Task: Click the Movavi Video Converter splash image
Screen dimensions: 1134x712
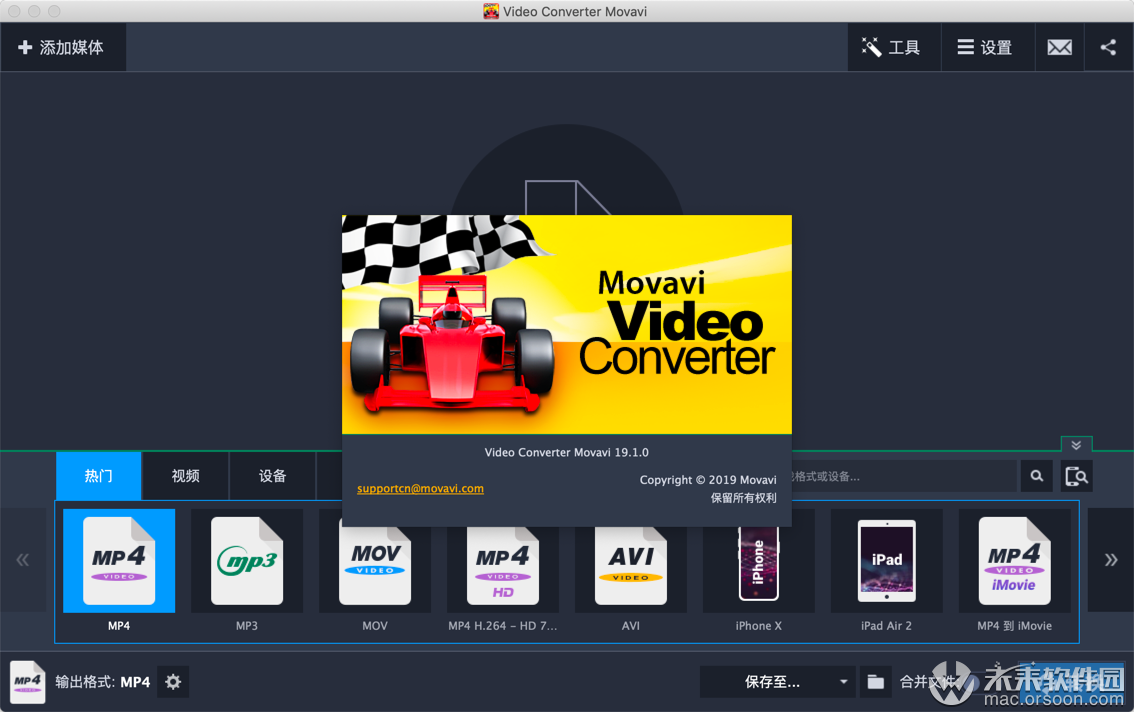Action: click(567, 325)
